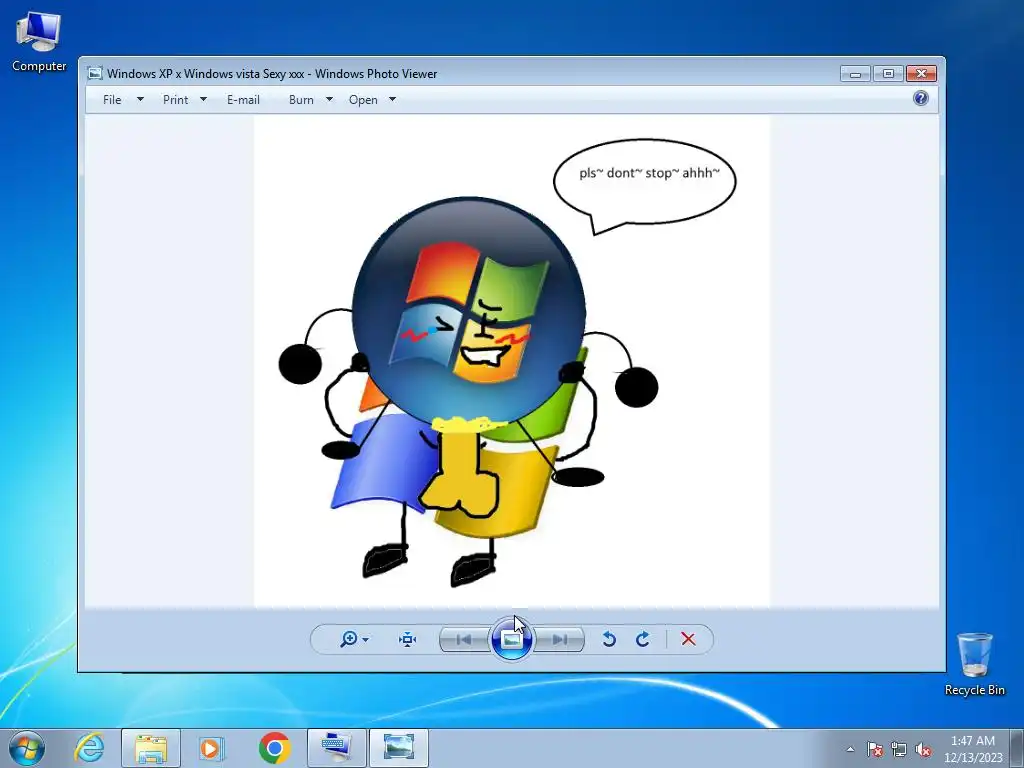Click the Actual size fit button
This screenshot has width=1024, height=768.
point(408,639)
